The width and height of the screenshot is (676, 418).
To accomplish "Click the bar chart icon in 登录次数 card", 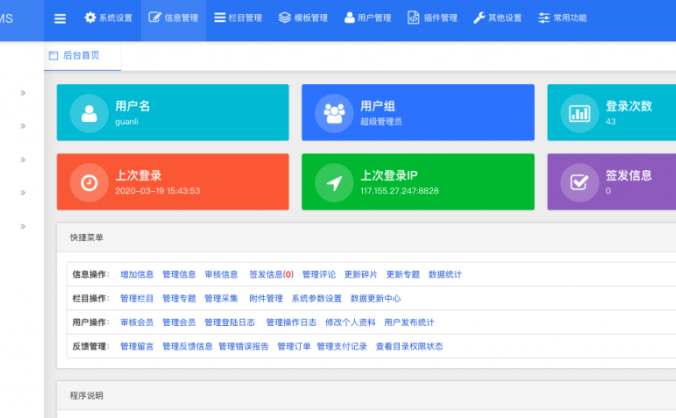I will coord(579,113).
